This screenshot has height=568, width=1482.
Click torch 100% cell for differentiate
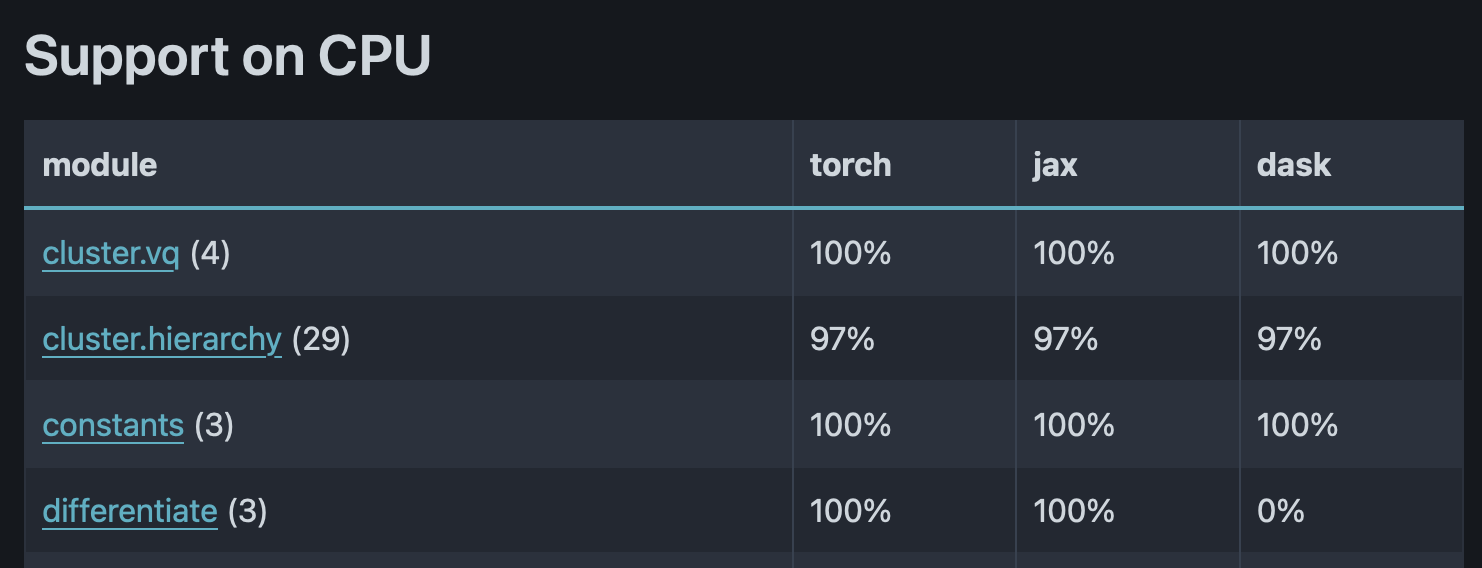tap(850, 512)
